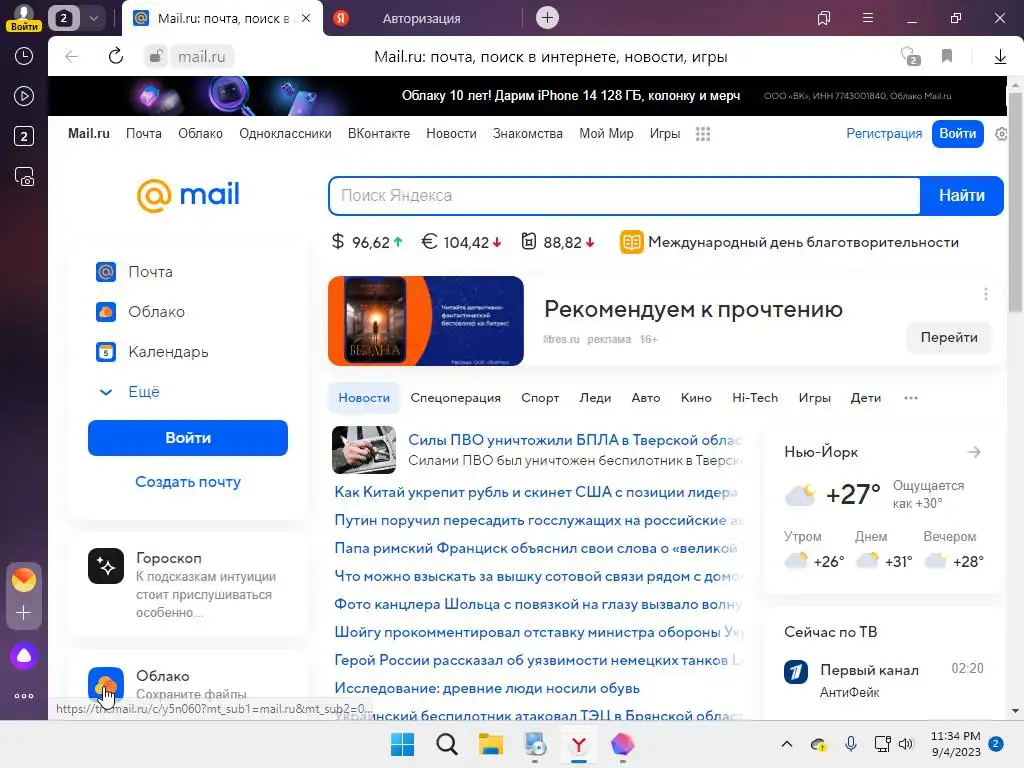This screenshot has width=1024, height=768.
Task: Open Mail.ru settings gear icon
Action: click(x=1001, y=134)
